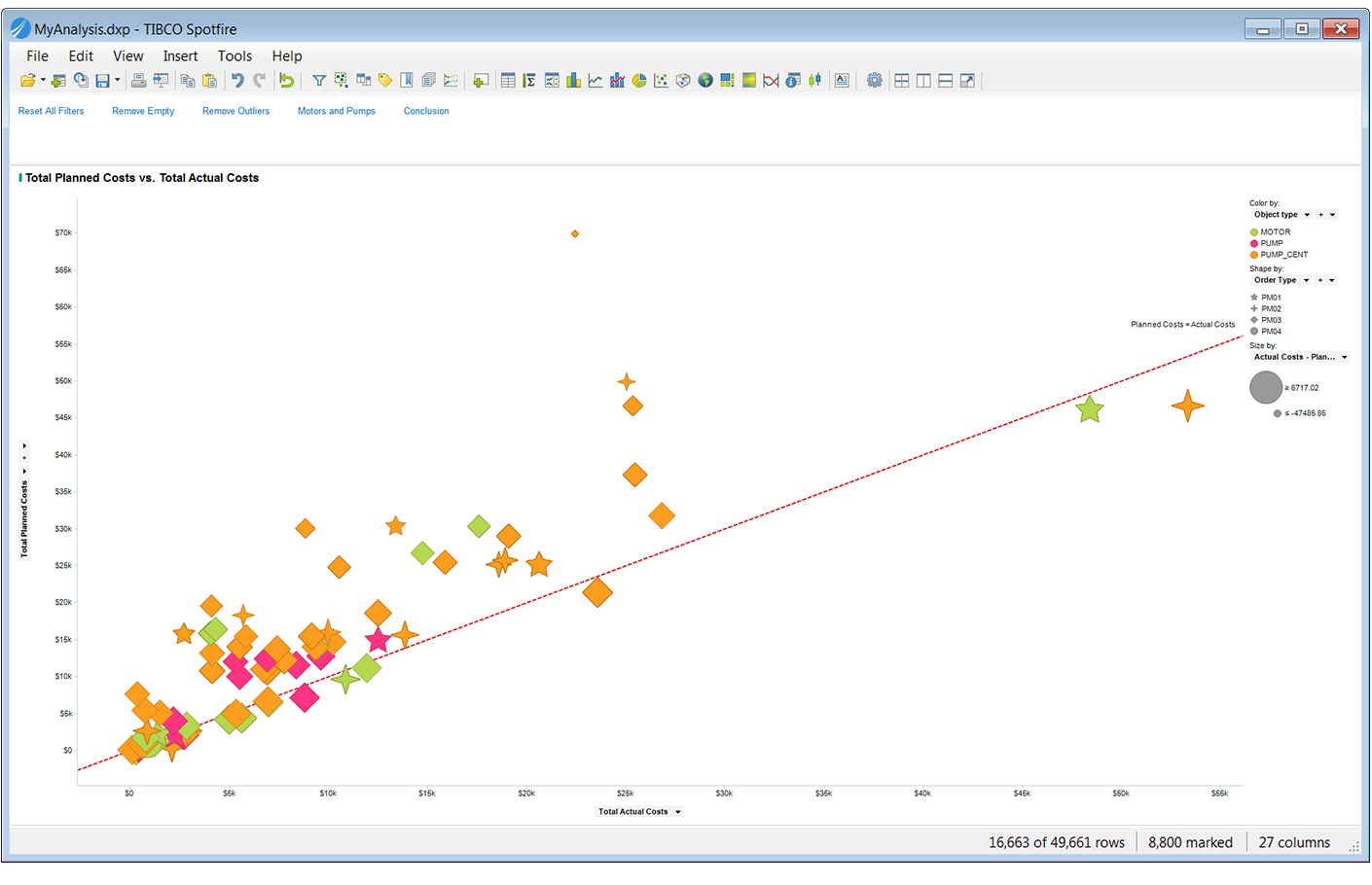
Task: Create a map chart using globe icon
Action: tap(705, 81)
